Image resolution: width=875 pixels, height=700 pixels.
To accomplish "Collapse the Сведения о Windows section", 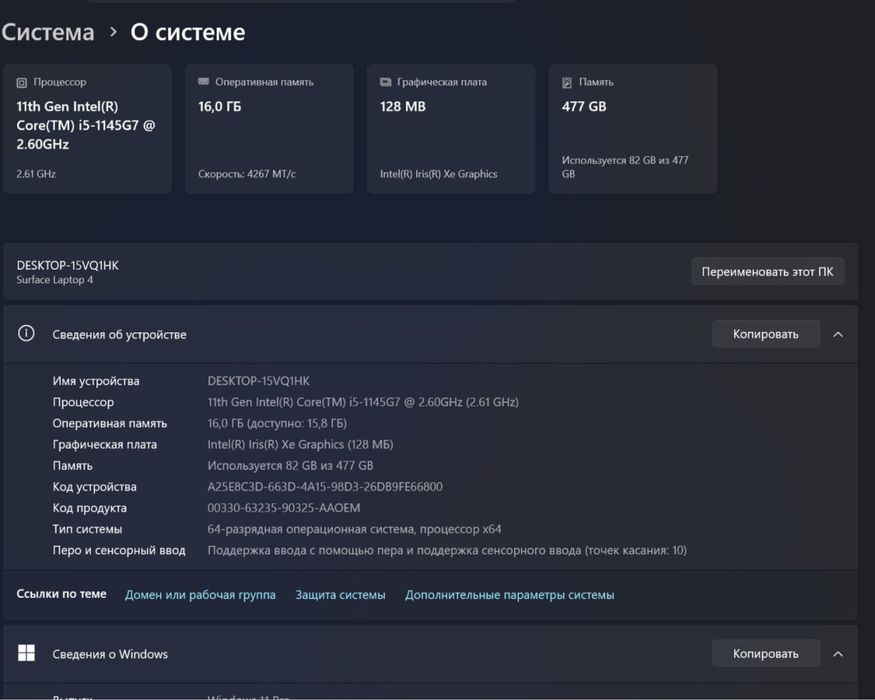I will tap(838, 654).
